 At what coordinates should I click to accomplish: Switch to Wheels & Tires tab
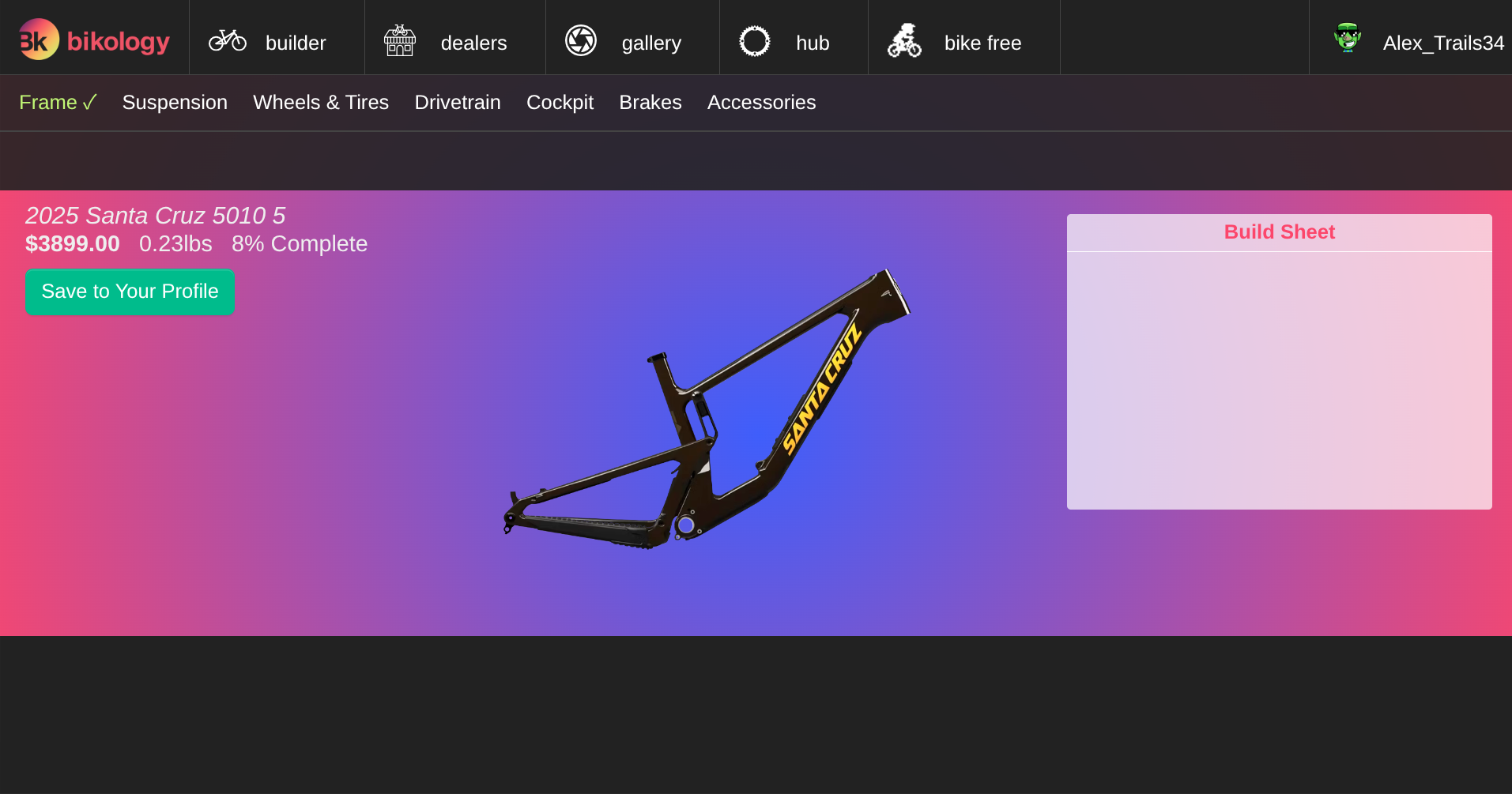321,103
